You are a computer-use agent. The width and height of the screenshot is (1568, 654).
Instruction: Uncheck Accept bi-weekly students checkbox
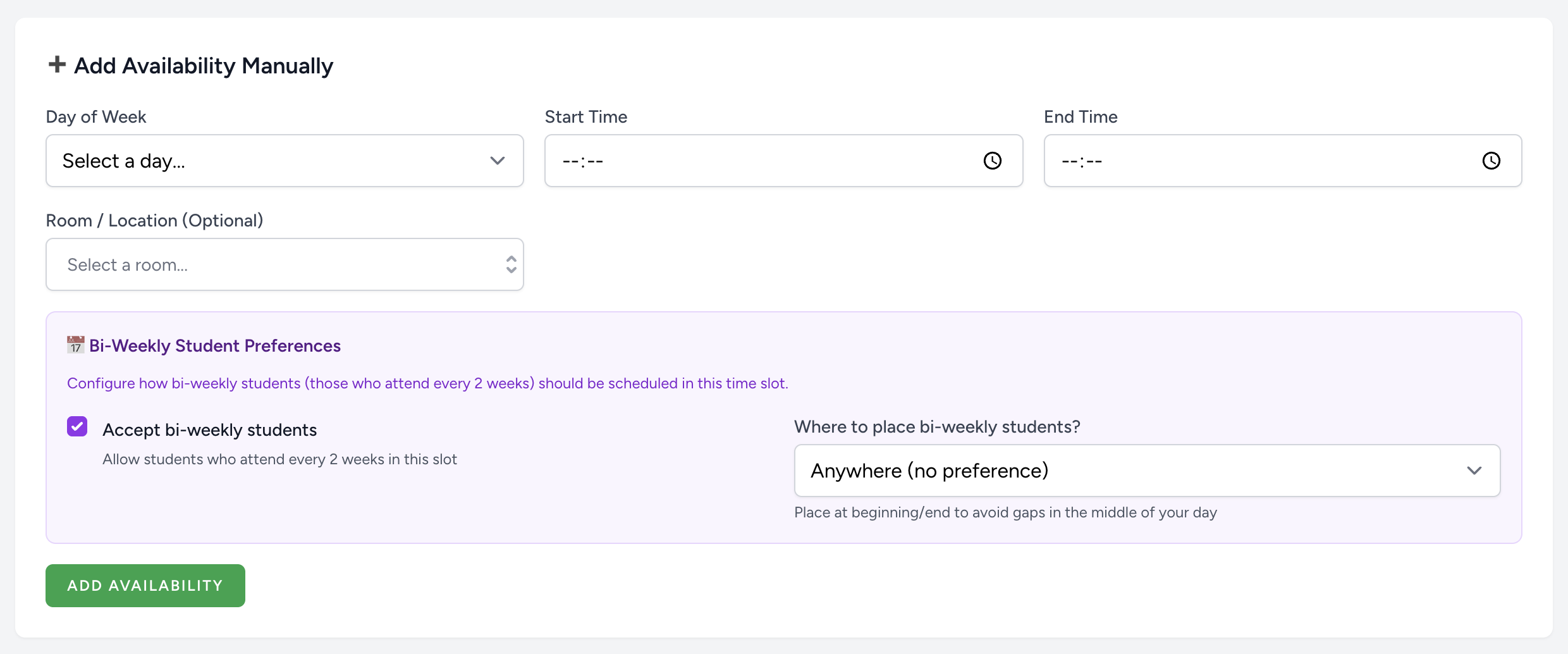pos(77,426)
